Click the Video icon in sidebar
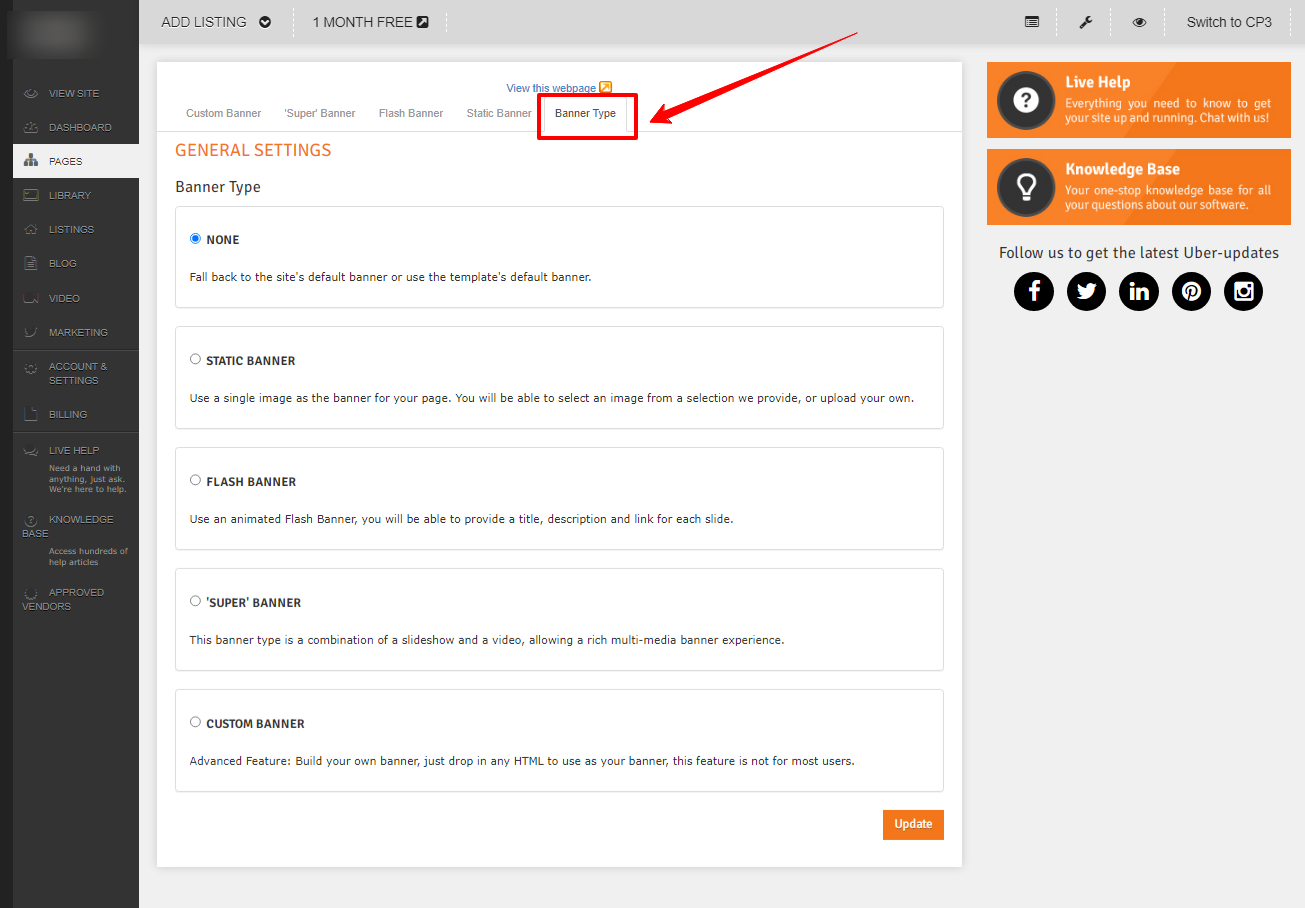Image resolution: width=1305 pixels, height=908 pixels. tap(30, 298)
